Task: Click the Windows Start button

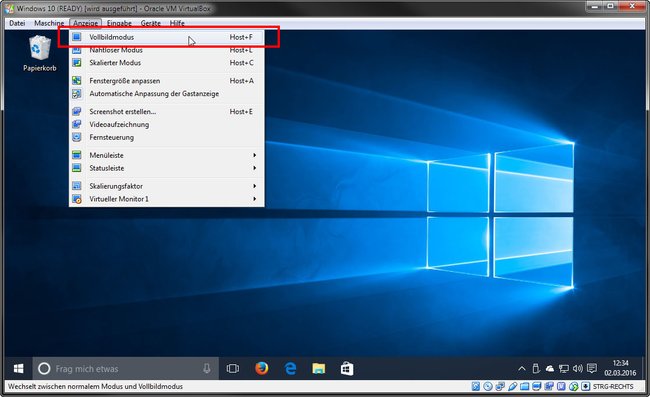Action: (19, 368)
